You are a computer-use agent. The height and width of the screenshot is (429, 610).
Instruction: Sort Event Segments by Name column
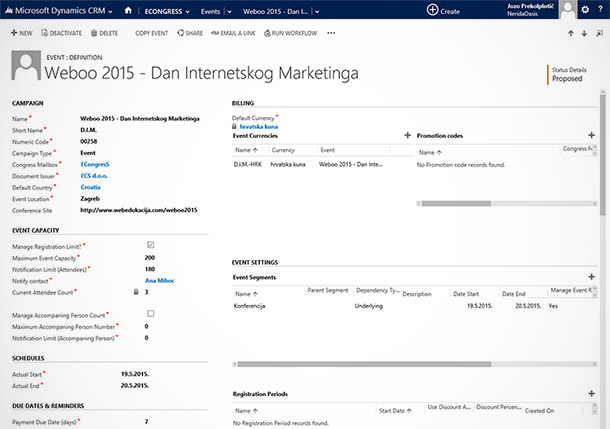click(x=246, y=294)
